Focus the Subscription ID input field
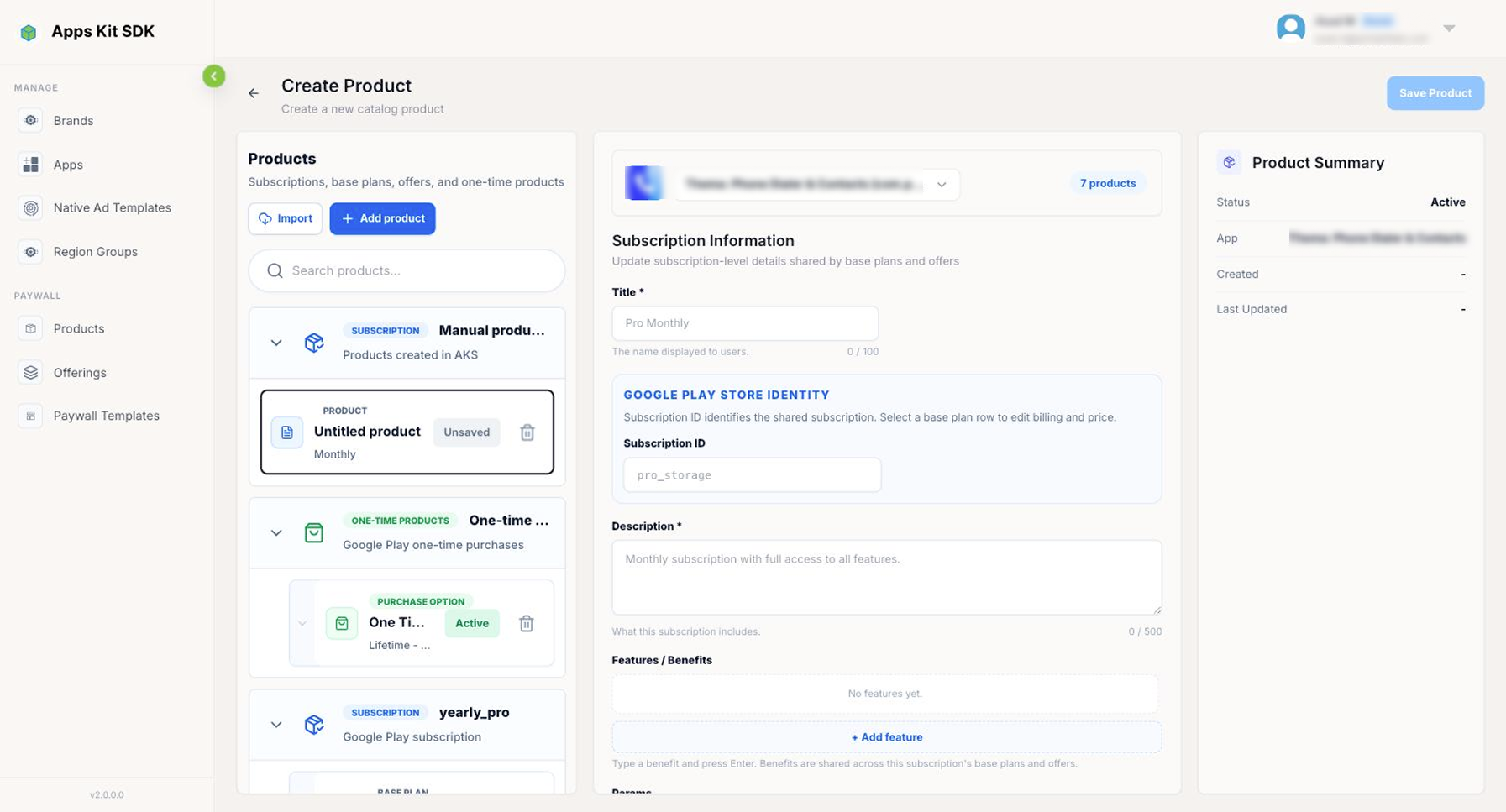The width and height of the screenshot is (1506, 812). point(752,475)
